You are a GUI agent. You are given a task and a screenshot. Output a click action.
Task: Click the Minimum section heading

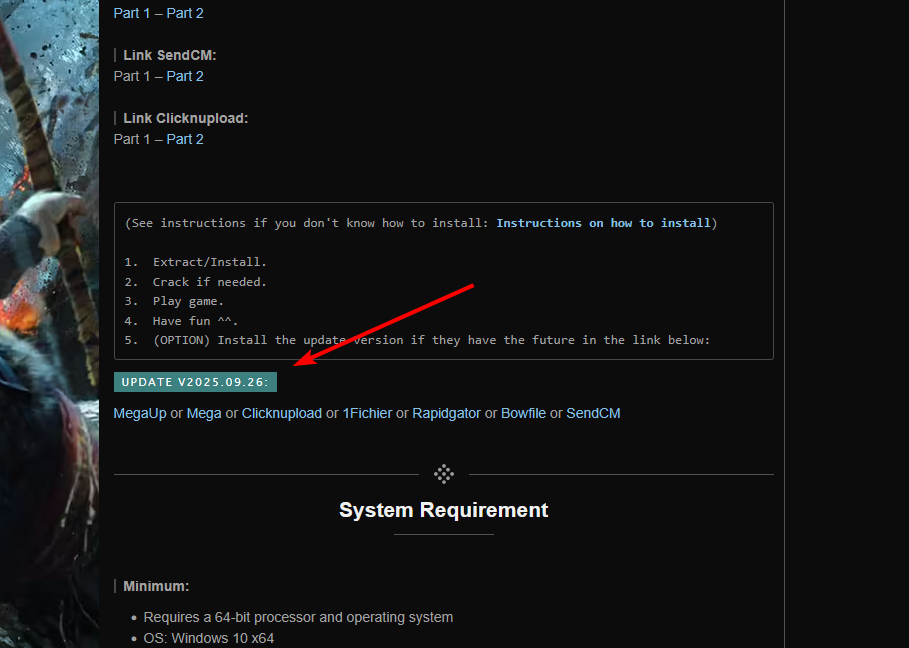156,586
